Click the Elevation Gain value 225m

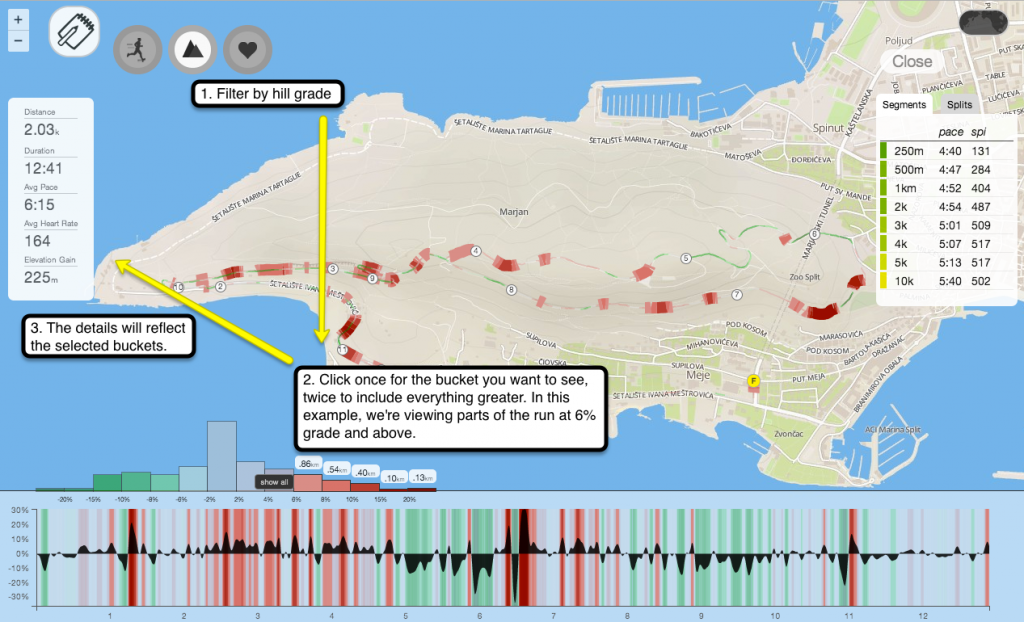coord(41,278)
